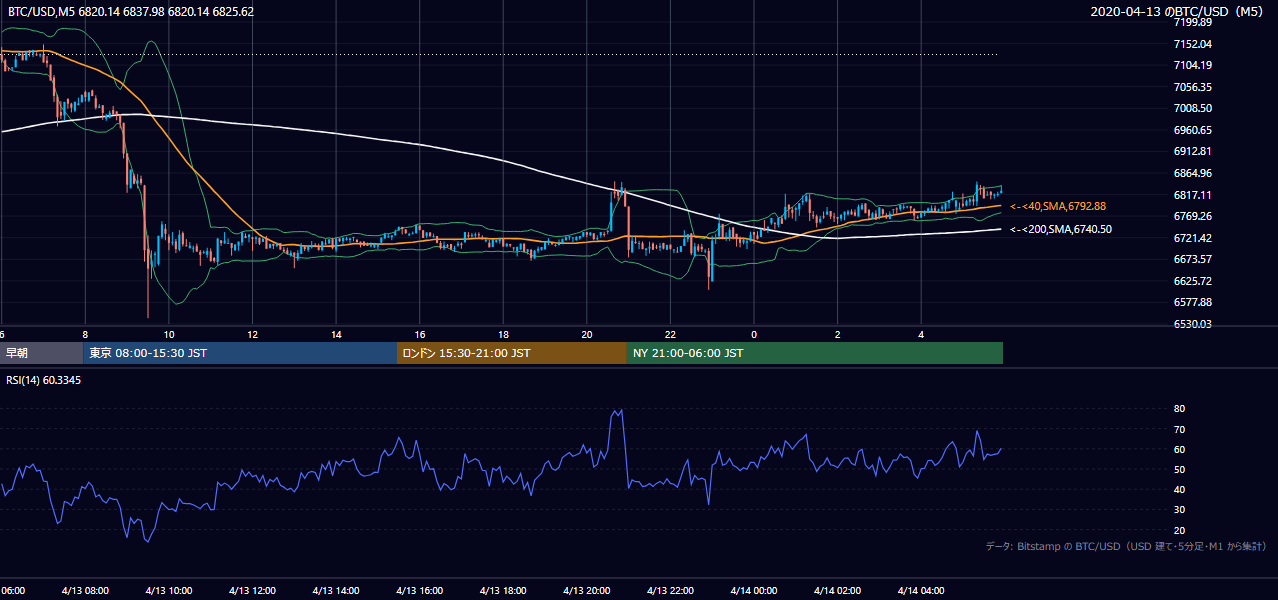Click the BTC/USD,M5 OHLC header text
Screen dimensions: 1278x600
(129, 12)
